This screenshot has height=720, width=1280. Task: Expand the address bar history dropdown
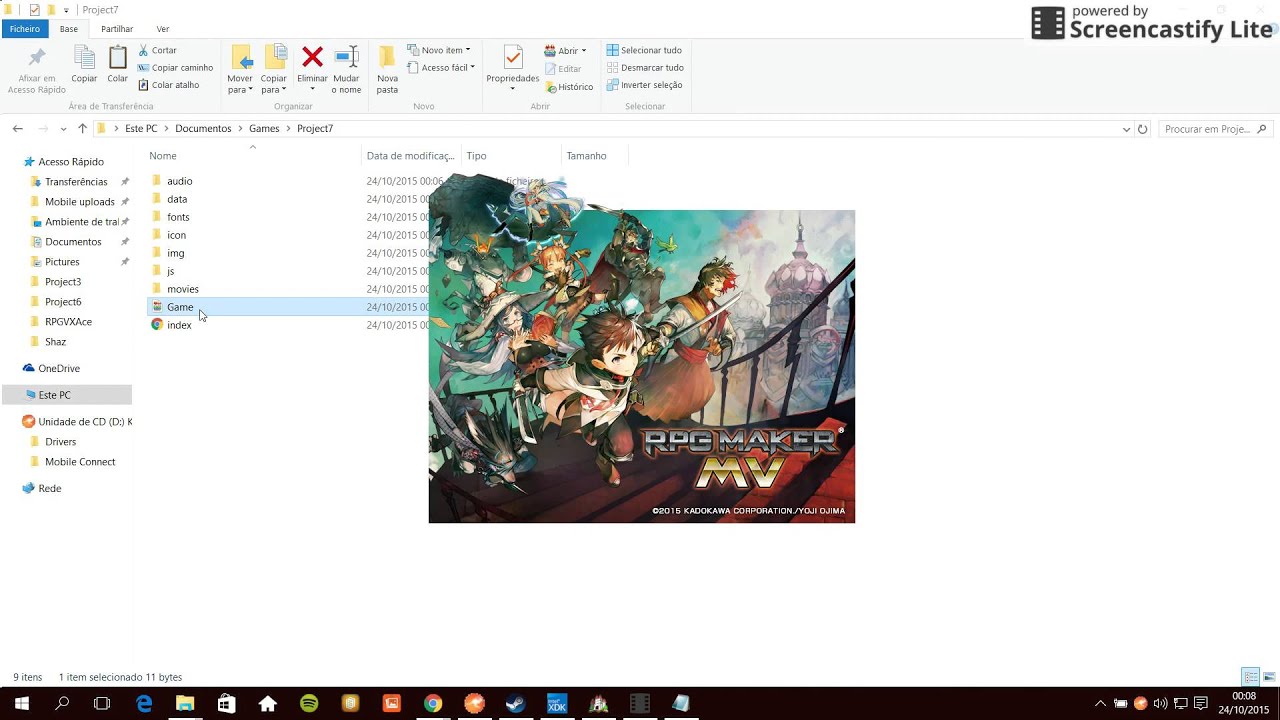[1126, 129]
